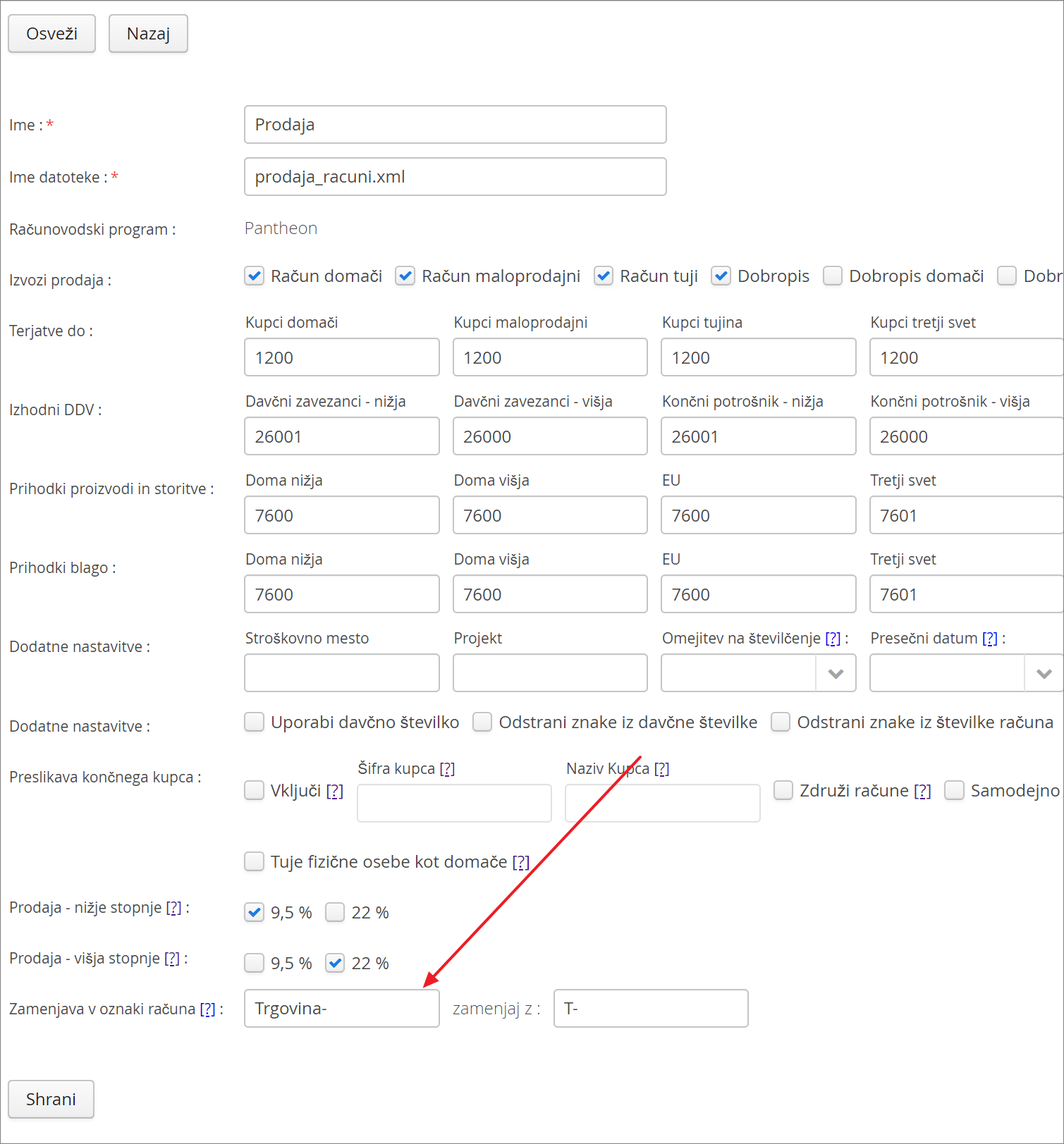Uncheck the Račun maloprodajni checkbox
This screenshot has width=1064, height=1144.
[x=405, y=276]
